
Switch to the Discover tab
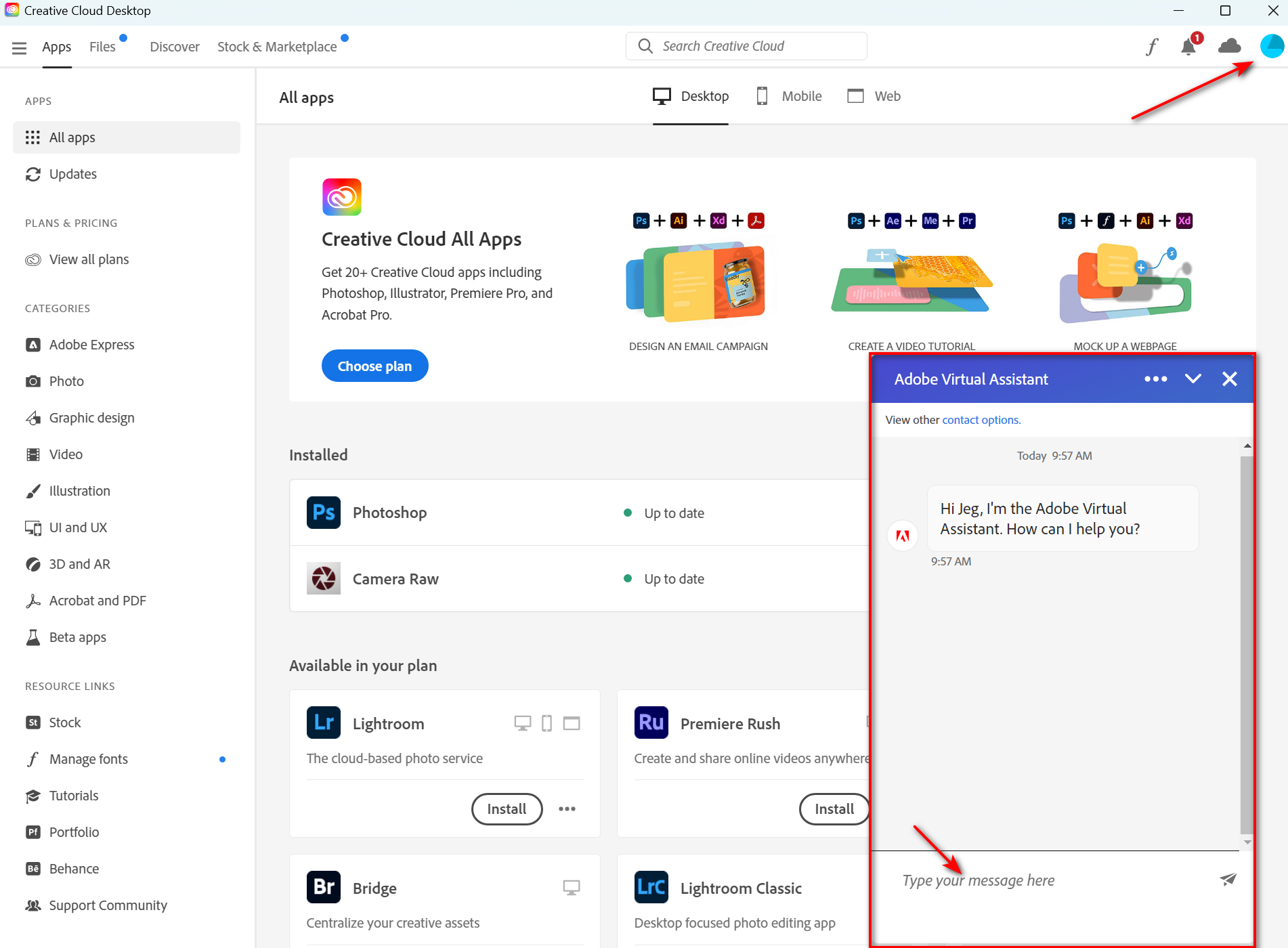click(x=175, y=47)
